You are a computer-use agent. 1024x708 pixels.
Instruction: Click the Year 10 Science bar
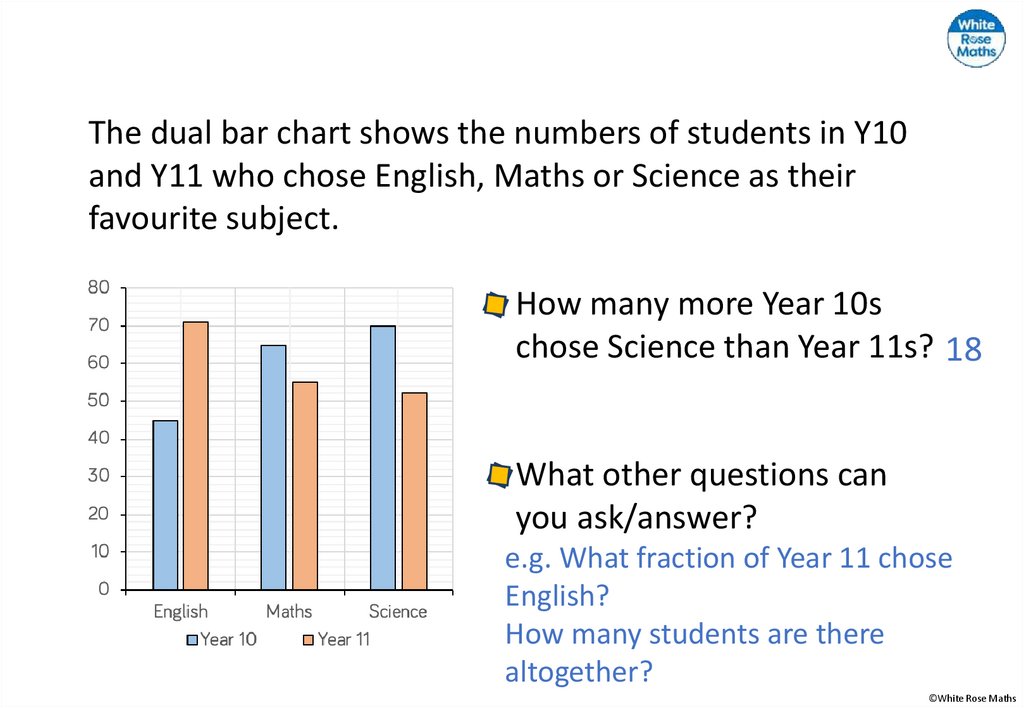click(x=382, y=457)
